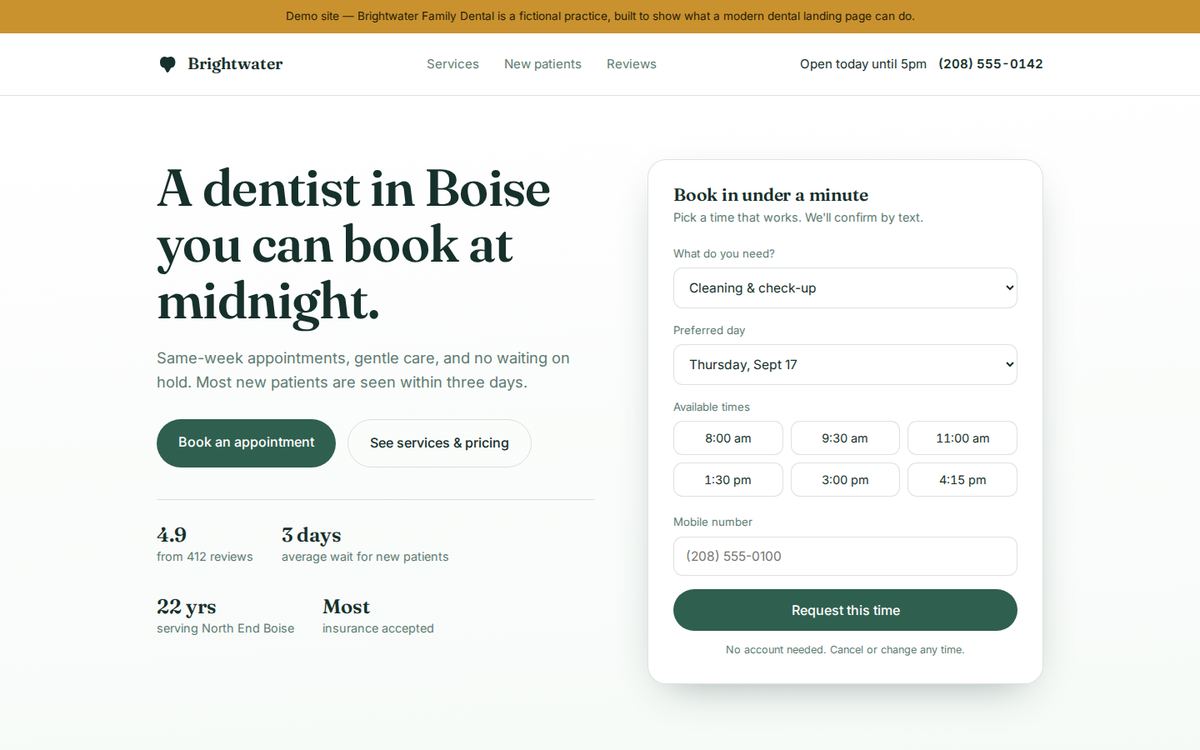Expand the Cleaning & check-up dropdown
The image size is (1200, 750).
pyautogui.click(x=845, y=288)
